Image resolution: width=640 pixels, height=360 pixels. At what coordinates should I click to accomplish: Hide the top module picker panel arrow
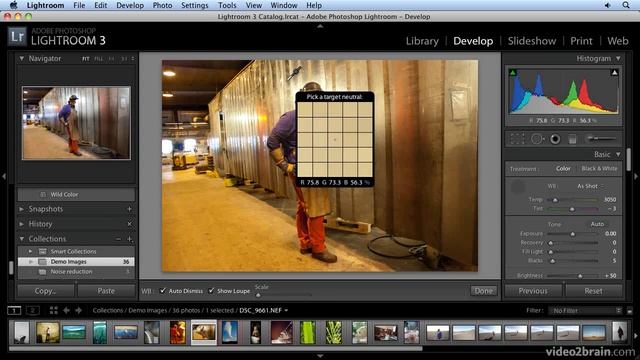320,26
